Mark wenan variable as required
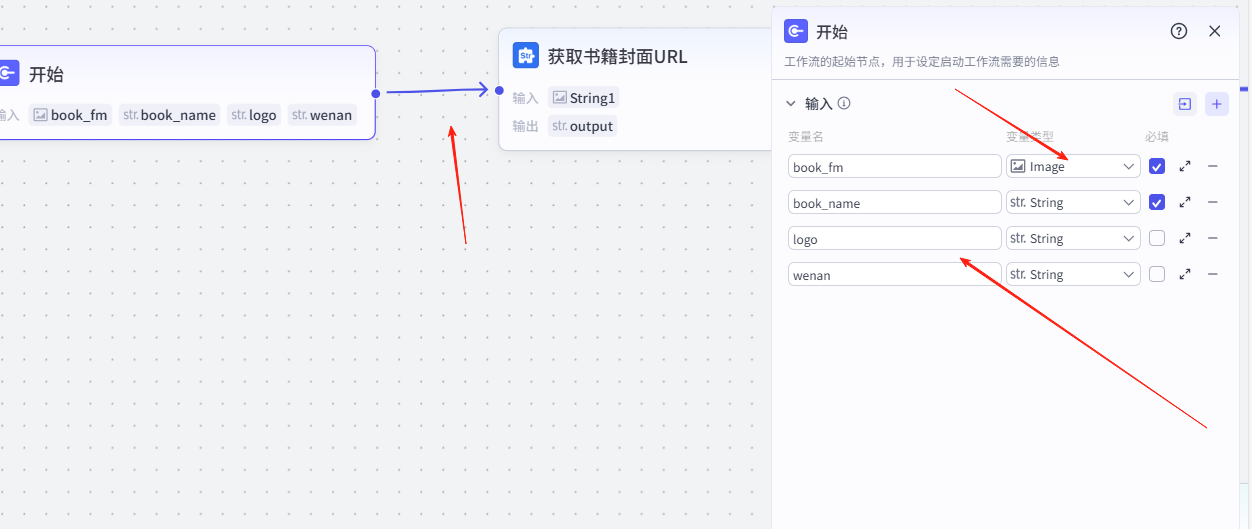The width and height of the screenshot is (1252, 529). 1157,274
